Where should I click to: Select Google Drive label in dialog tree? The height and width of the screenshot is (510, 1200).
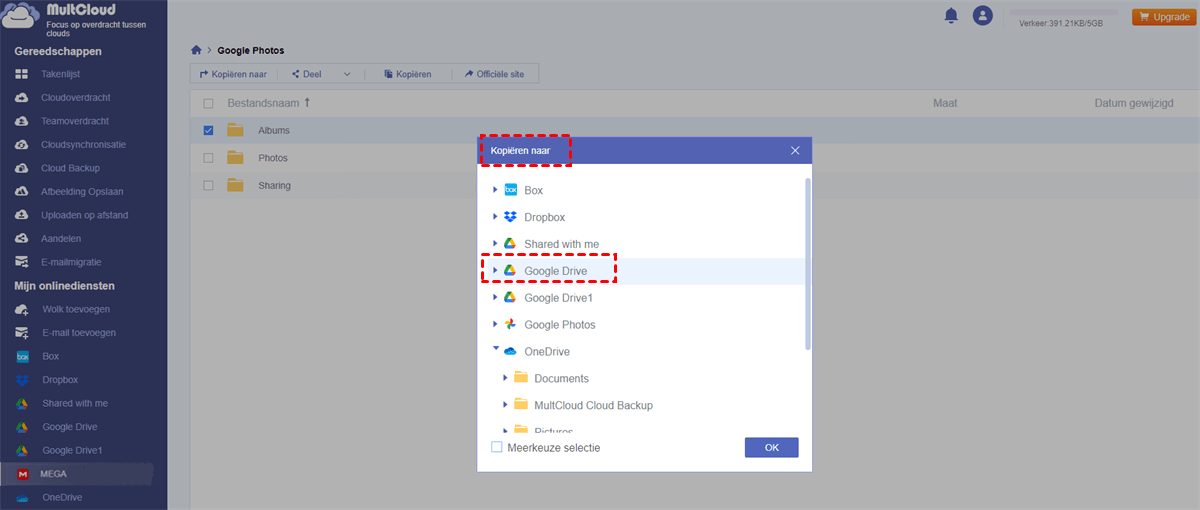coord(555,271)
